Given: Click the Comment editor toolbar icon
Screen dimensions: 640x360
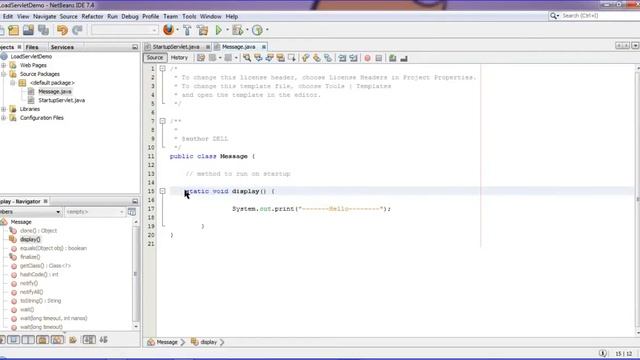Looking at the screenshot, I should [393, 58].
